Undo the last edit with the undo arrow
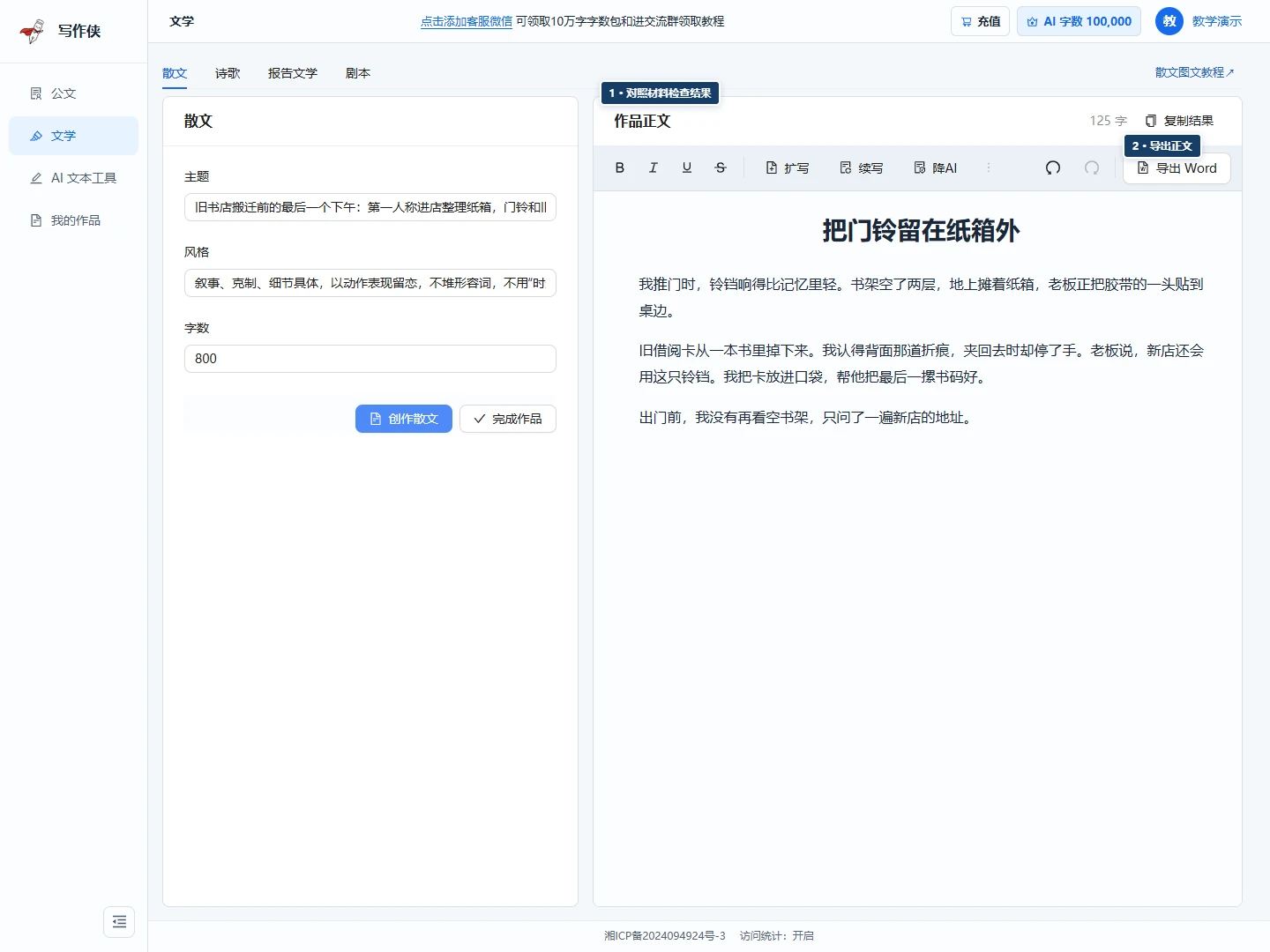Viewport: 1270px width, 952px height. point(1053,167)
